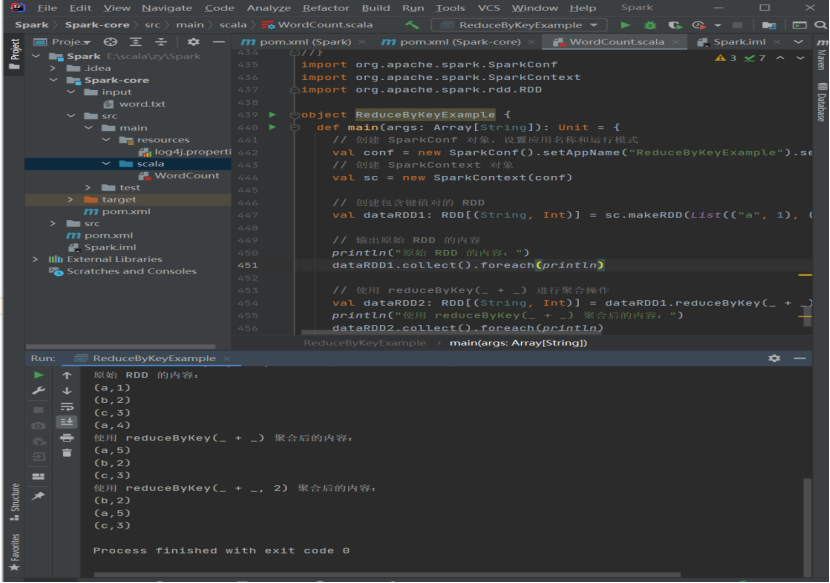Go to previous highlighted problem arrow

coord(780,58)
